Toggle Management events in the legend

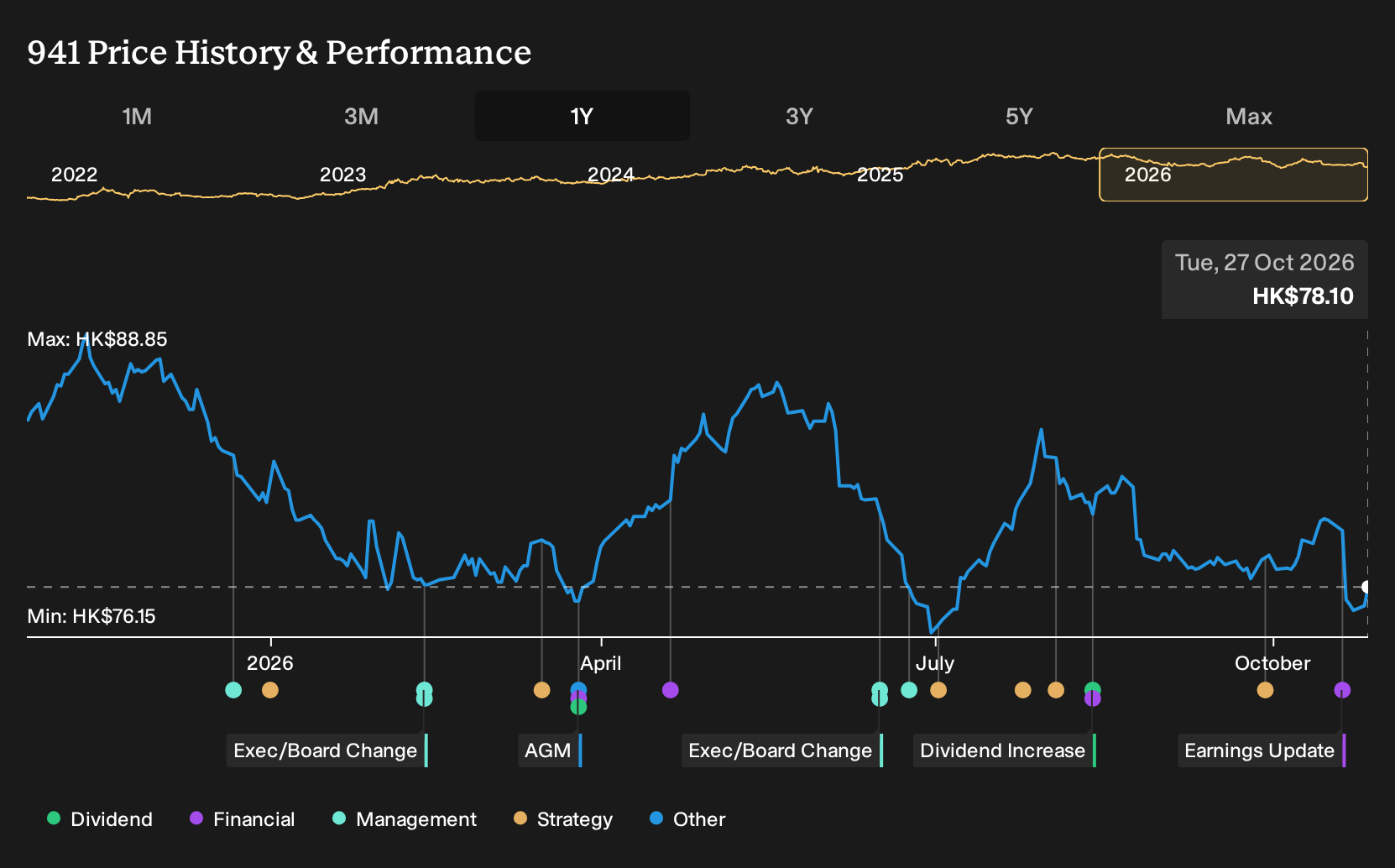pyautogui.click(x=405, y=819)
